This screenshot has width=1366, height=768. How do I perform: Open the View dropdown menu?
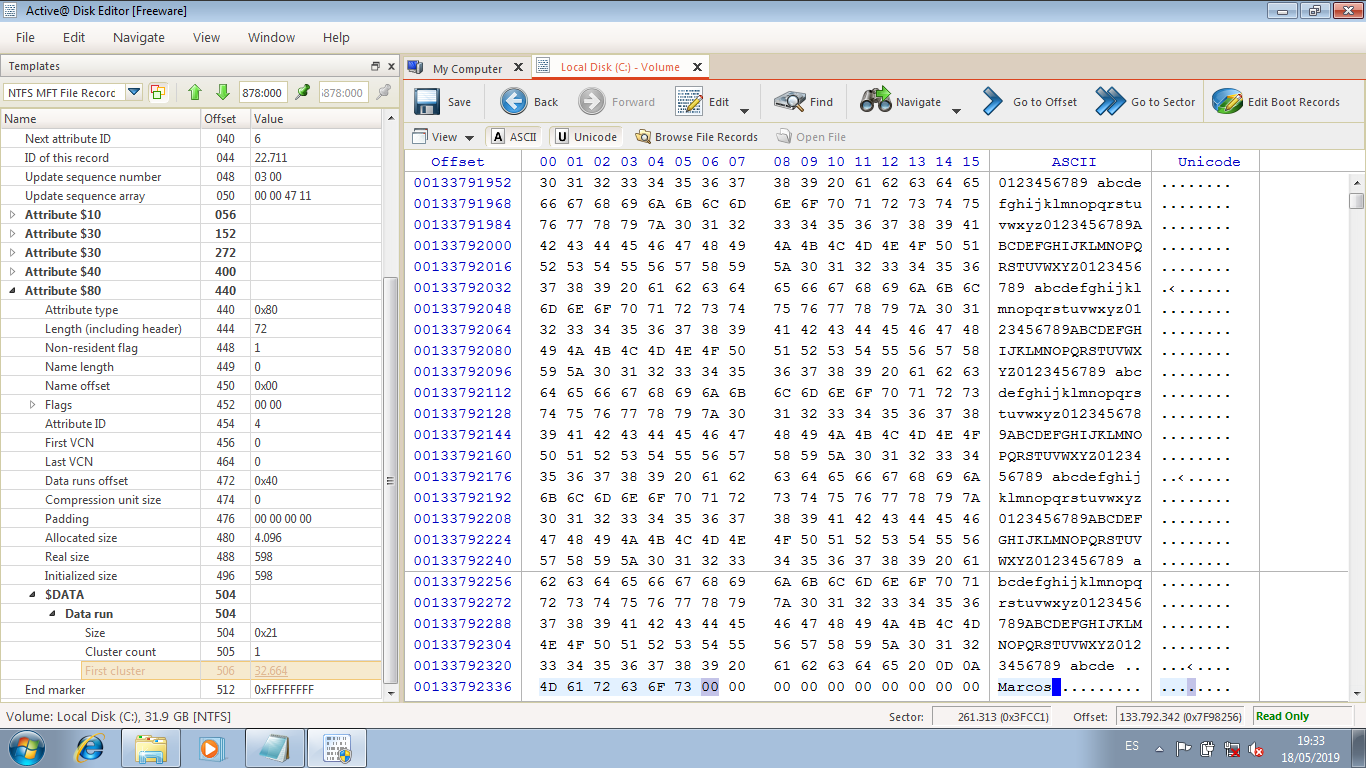443,136
